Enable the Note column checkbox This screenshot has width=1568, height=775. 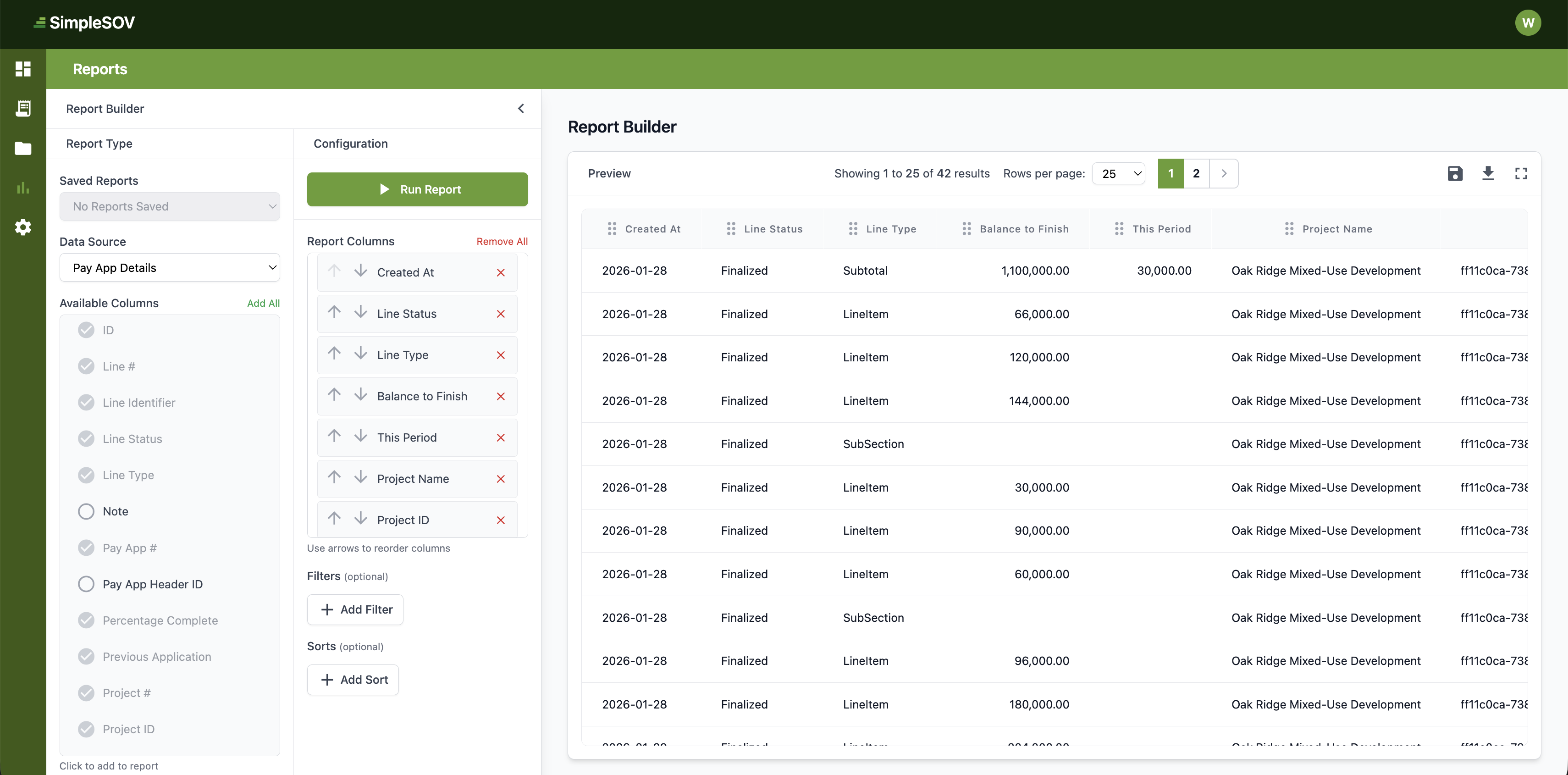(x=87, y=511)
